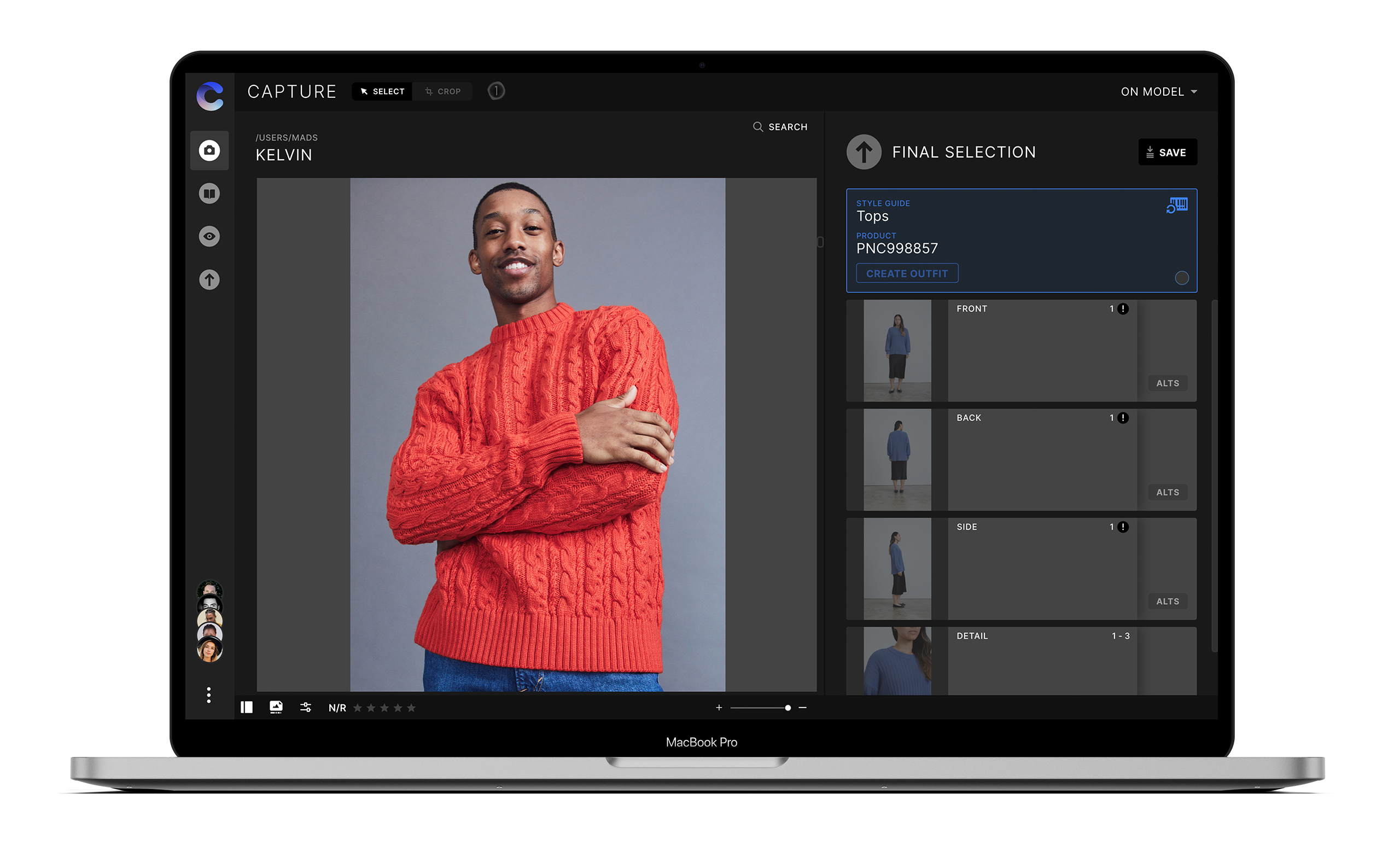Viewport: 1400px width, 846px height.
Task: Click the N/R no rating label
Action: coord(337,708)
